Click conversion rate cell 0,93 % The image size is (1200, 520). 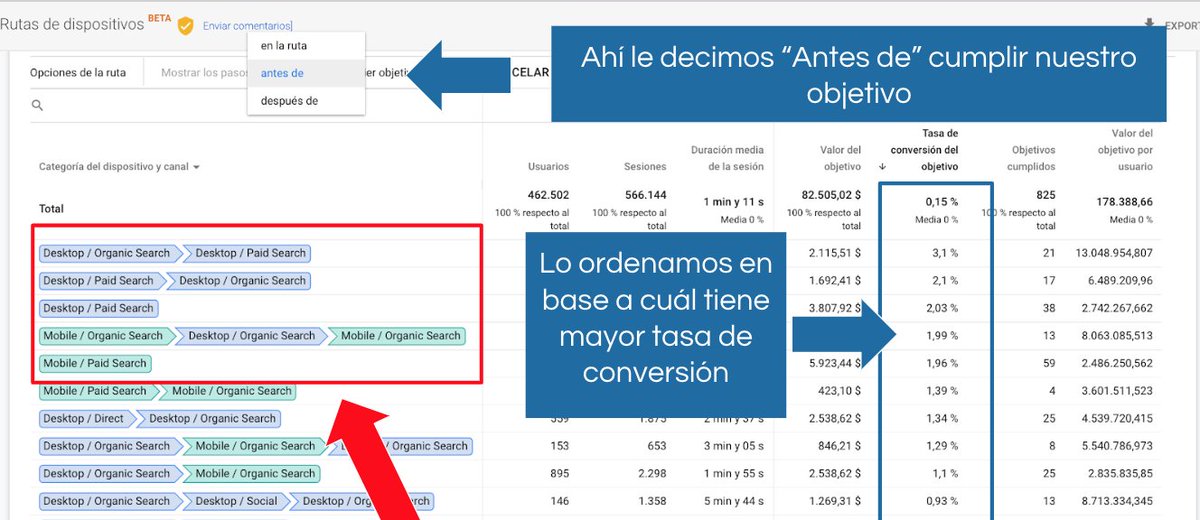click(941, 501)
